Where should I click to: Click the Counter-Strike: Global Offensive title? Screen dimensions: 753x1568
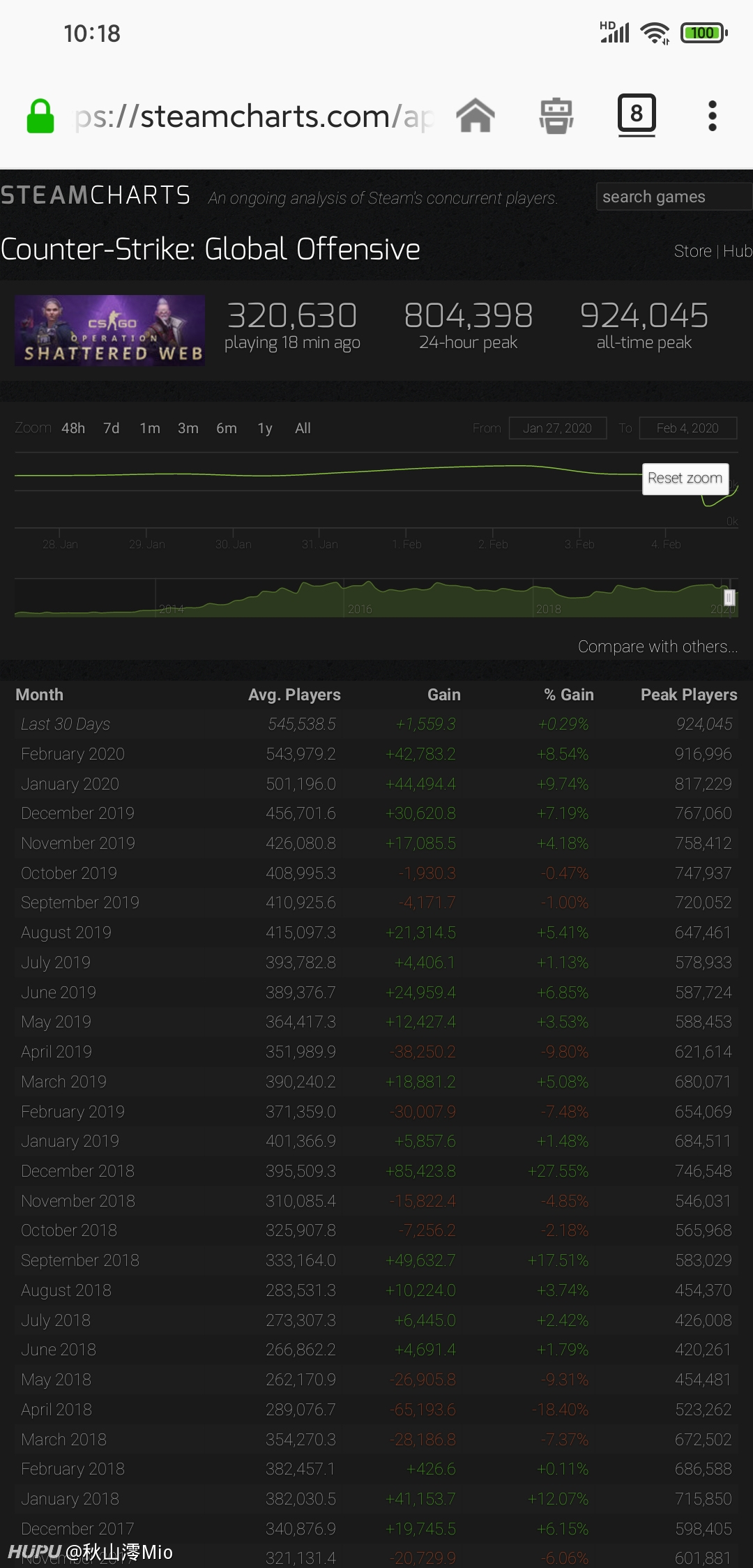(x=211, y=249)
